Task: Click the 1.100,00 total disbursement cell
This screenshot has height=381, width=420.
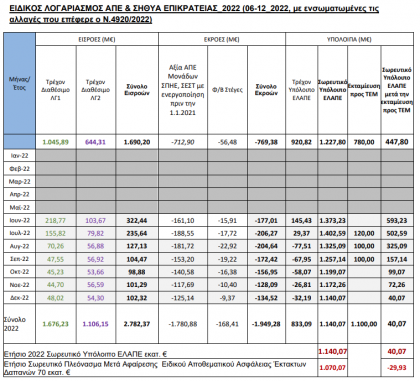Action: tap(364, 324)
